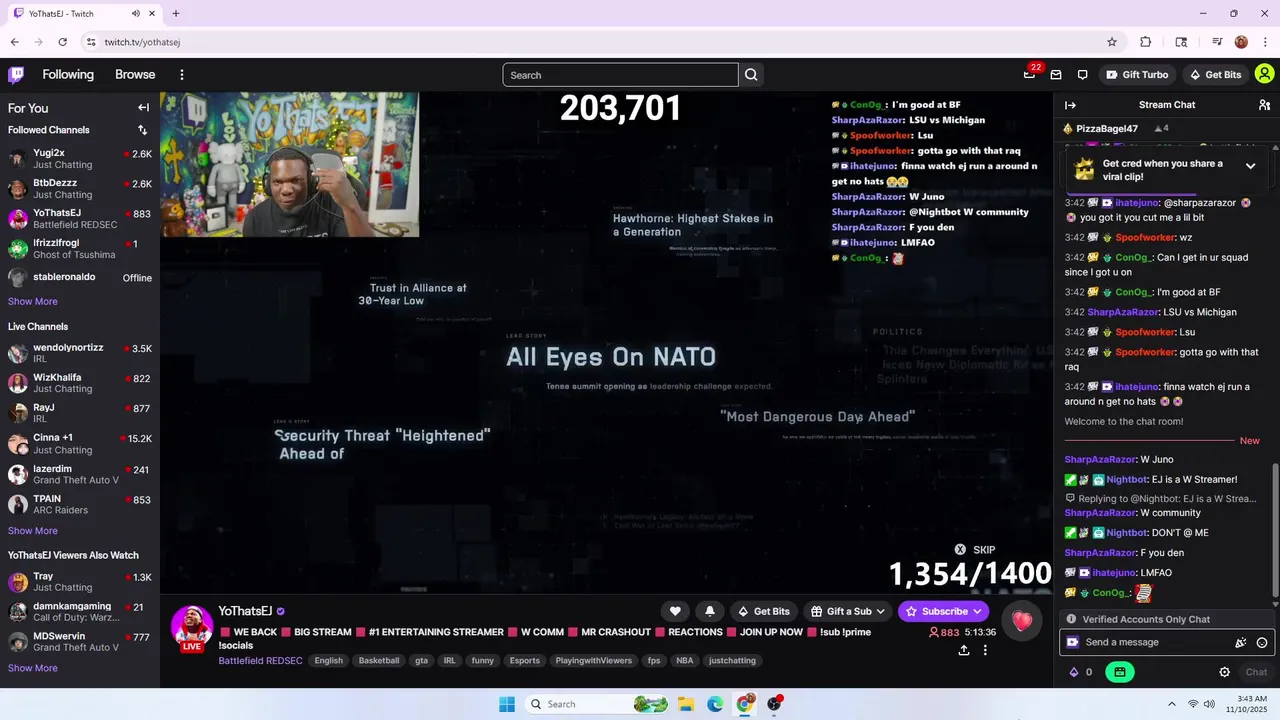1280x720 pixels.
Task: Open the Browse tab
Action: coord(135,75)
